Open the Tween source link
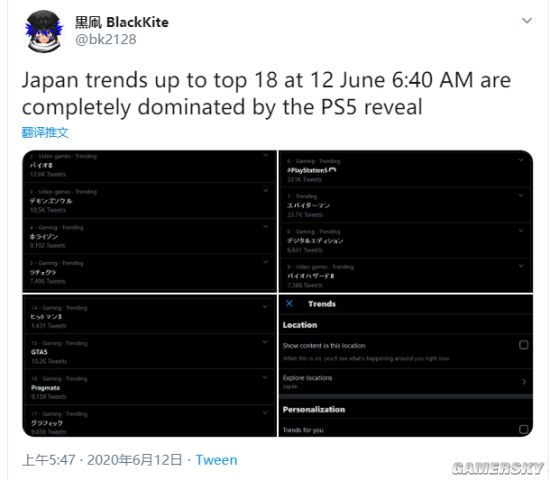550x480 pixels. [x=216, y=460]
